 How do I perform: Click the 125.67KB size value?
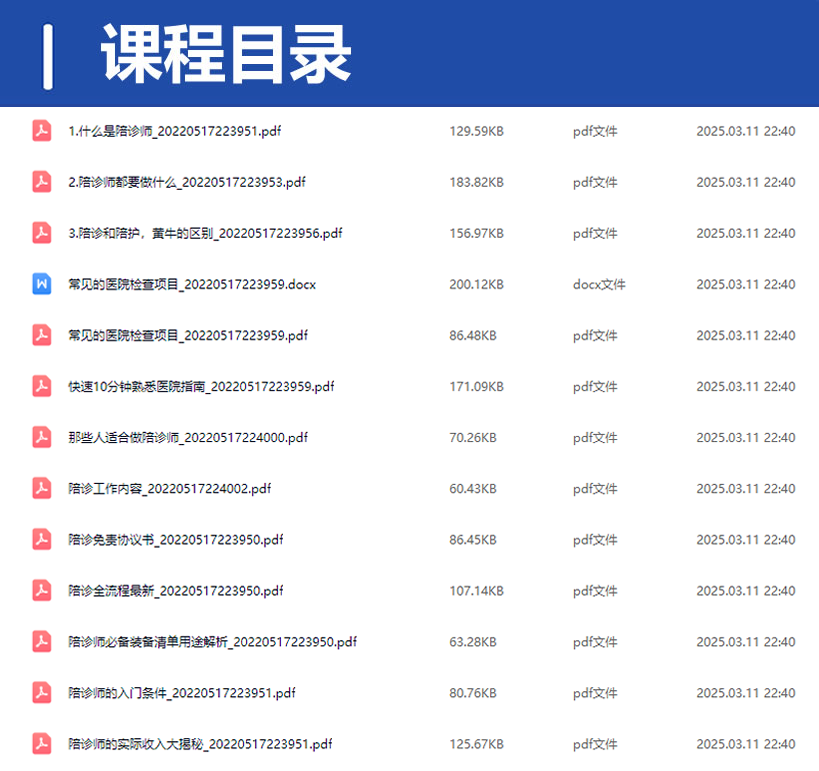coord(476,744)
